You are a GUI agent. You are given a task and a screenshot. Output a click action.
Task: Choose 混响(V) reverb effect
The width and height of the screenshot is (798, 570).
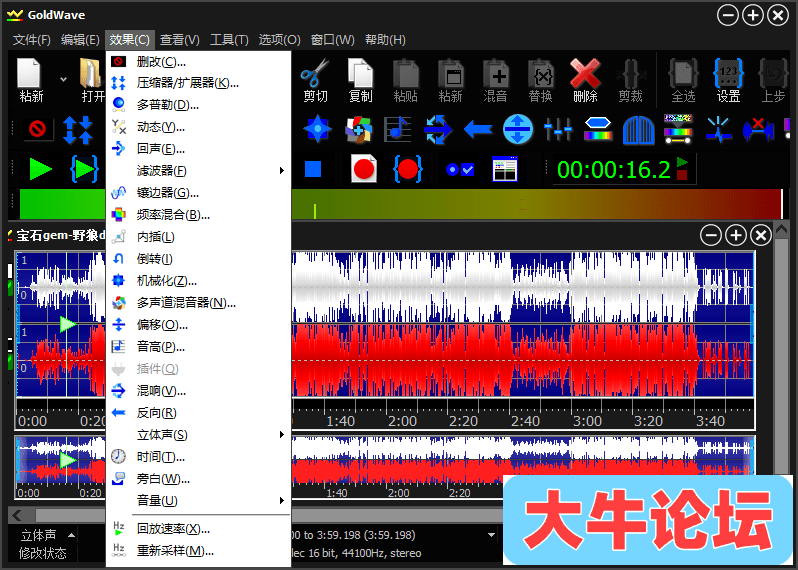click(x=198, y=391)
